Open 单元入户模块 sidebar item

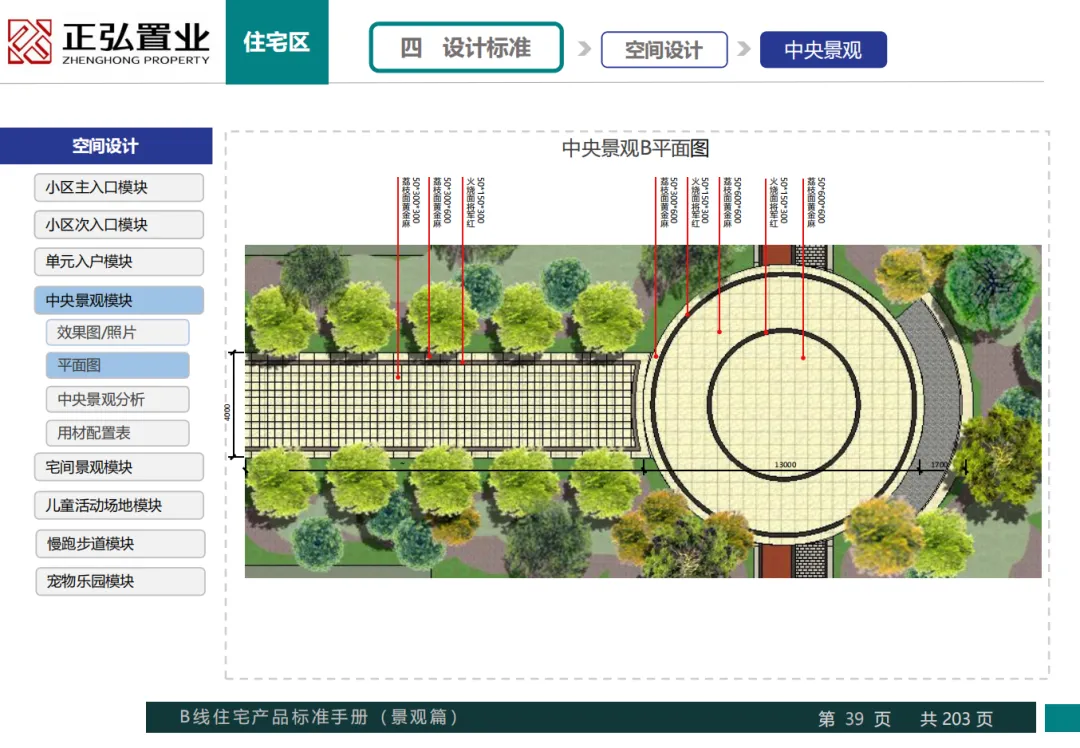coord(118,262)
